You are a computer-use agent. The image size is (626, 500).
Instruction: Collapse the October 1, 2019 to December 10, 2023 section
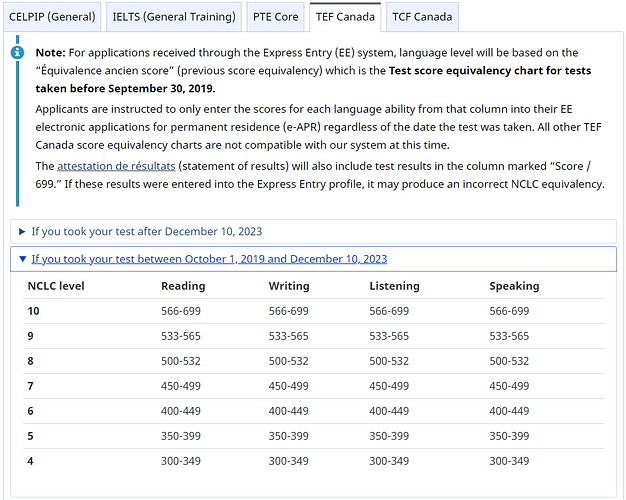(x=208, y=259)
